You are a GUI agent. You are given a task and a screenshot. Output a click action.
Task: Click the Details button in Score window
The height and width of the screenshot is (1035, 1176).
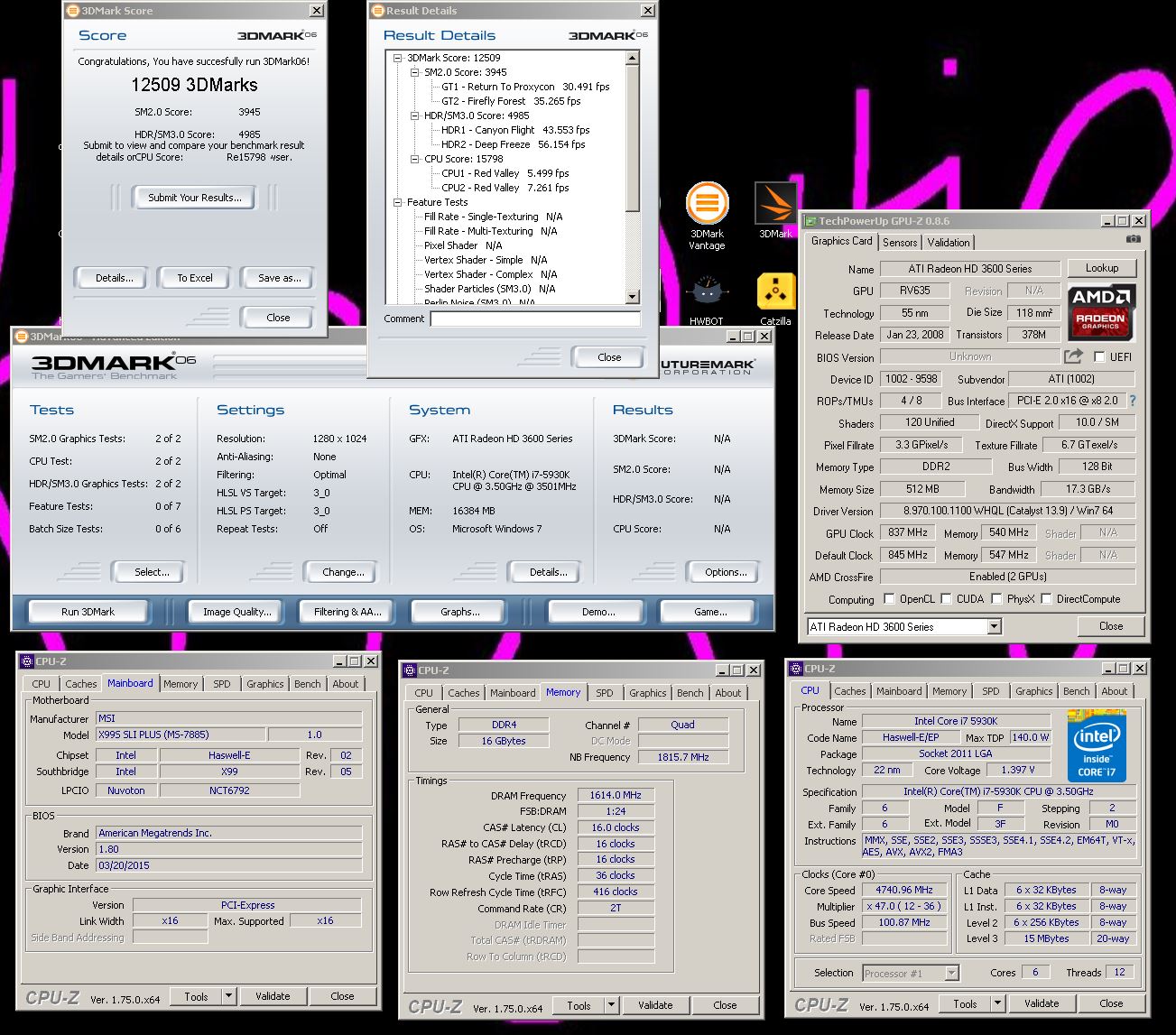coord(115,278)
